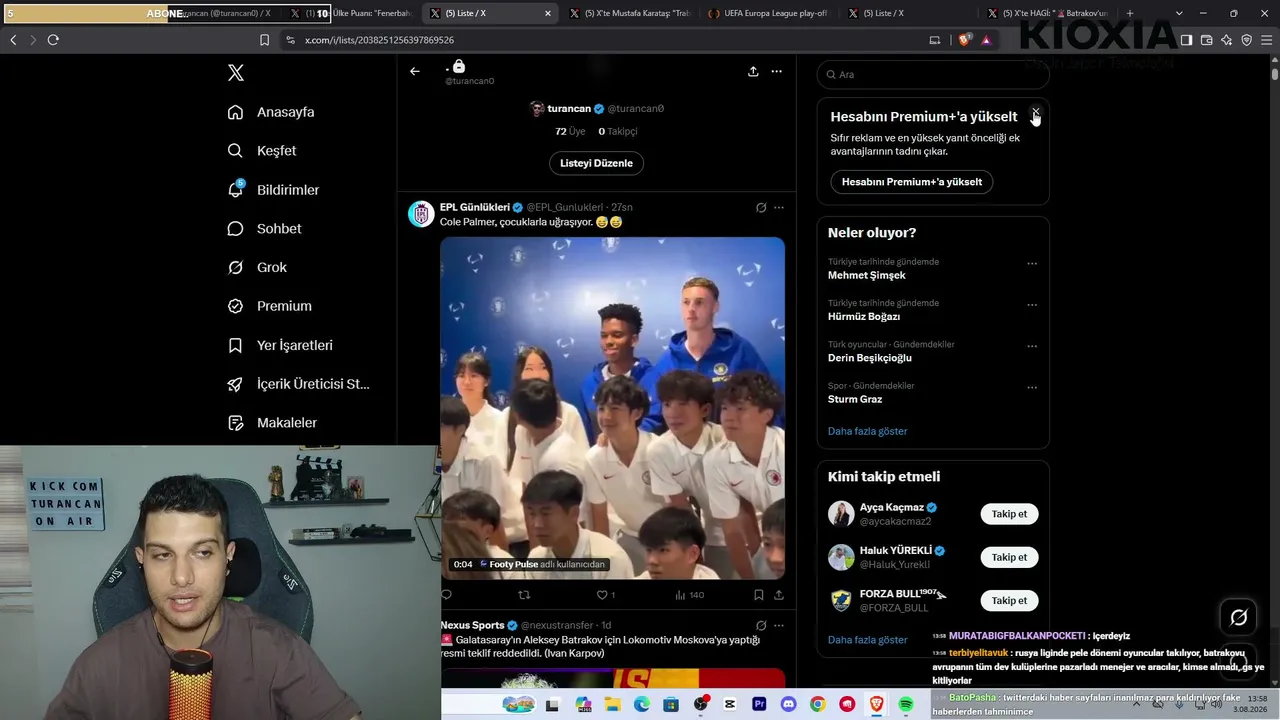Go to Anasayfa in the sidebar
1280x720 pixels.
click(x=271, y=112)
